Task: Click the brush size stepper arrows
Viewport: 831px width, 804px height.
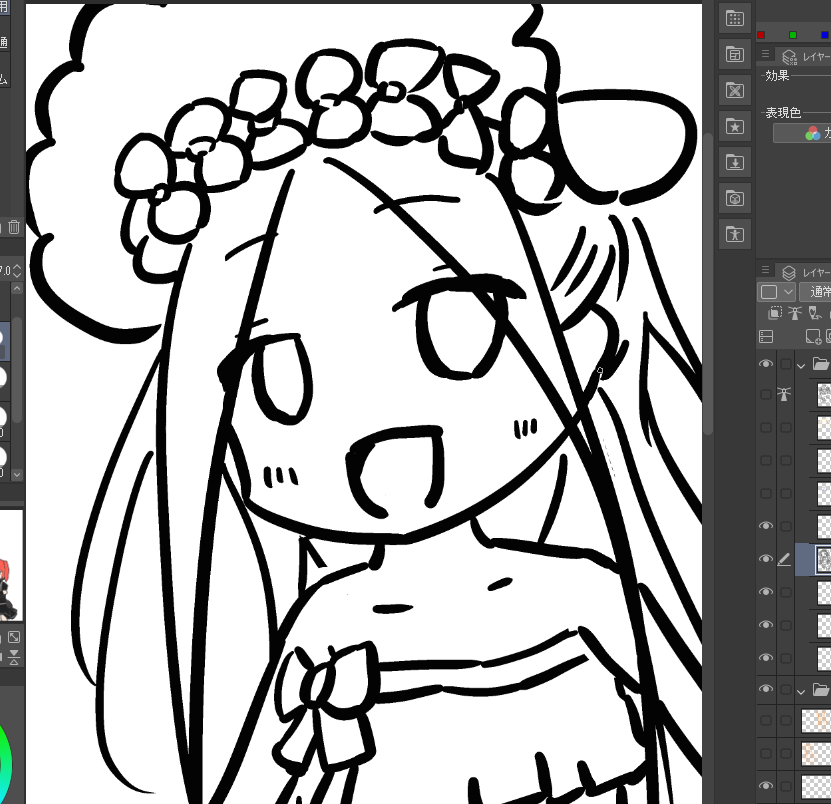Action: tap(17, 271)
